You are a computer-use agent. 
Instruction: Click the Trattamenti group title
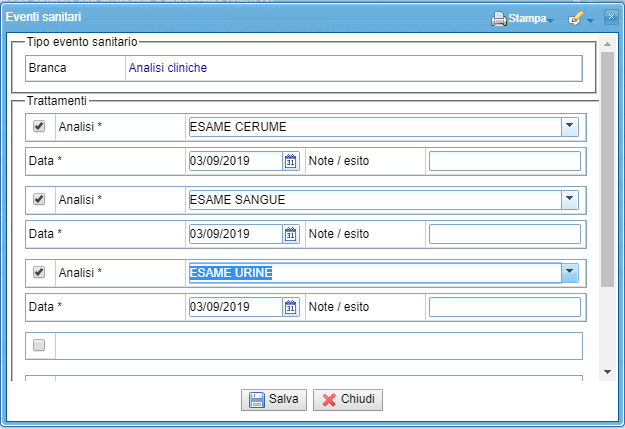pyautogui.click(x=57, y=101)
